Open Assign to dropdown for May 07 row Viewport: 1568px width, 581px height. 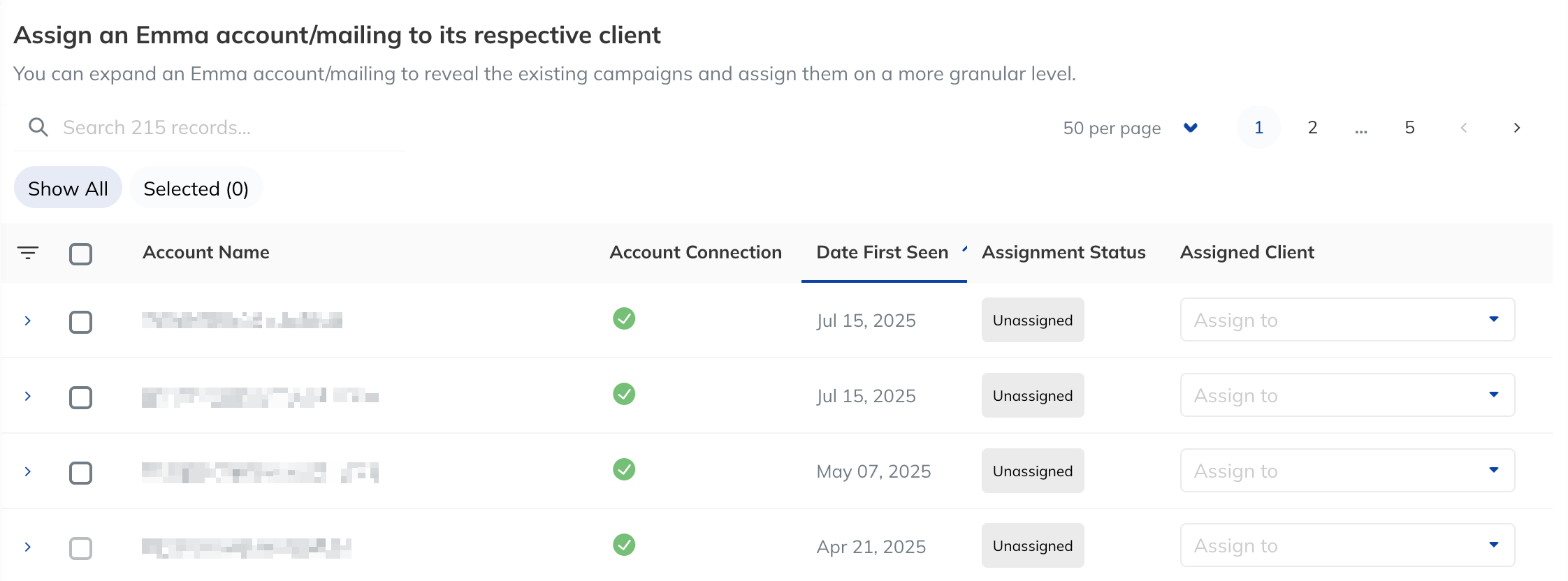tap(1347, 471)
